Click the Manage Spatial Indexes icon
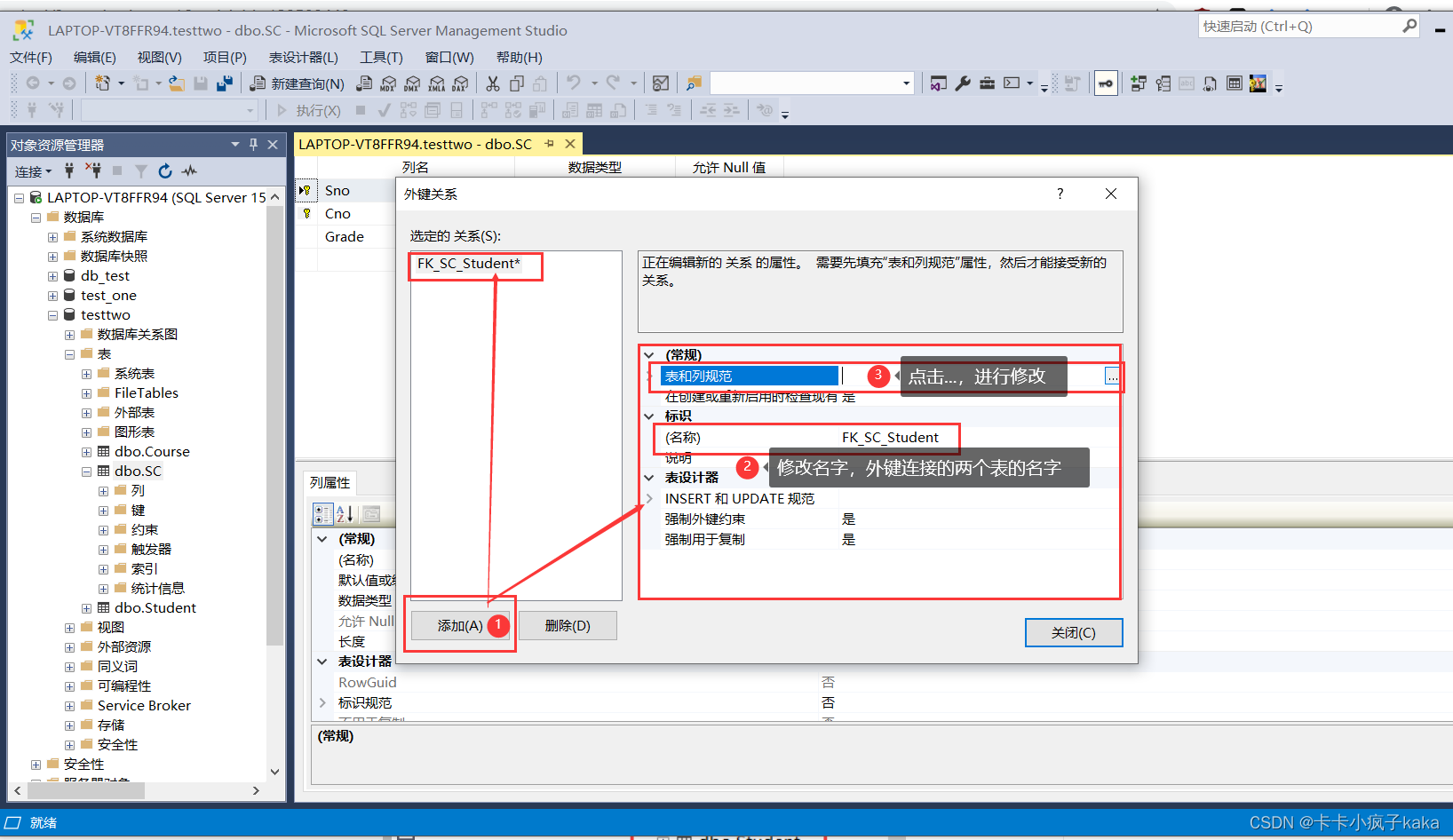Image resolution: width=1453 pixels, height=840 pixels. point(1258,83)
